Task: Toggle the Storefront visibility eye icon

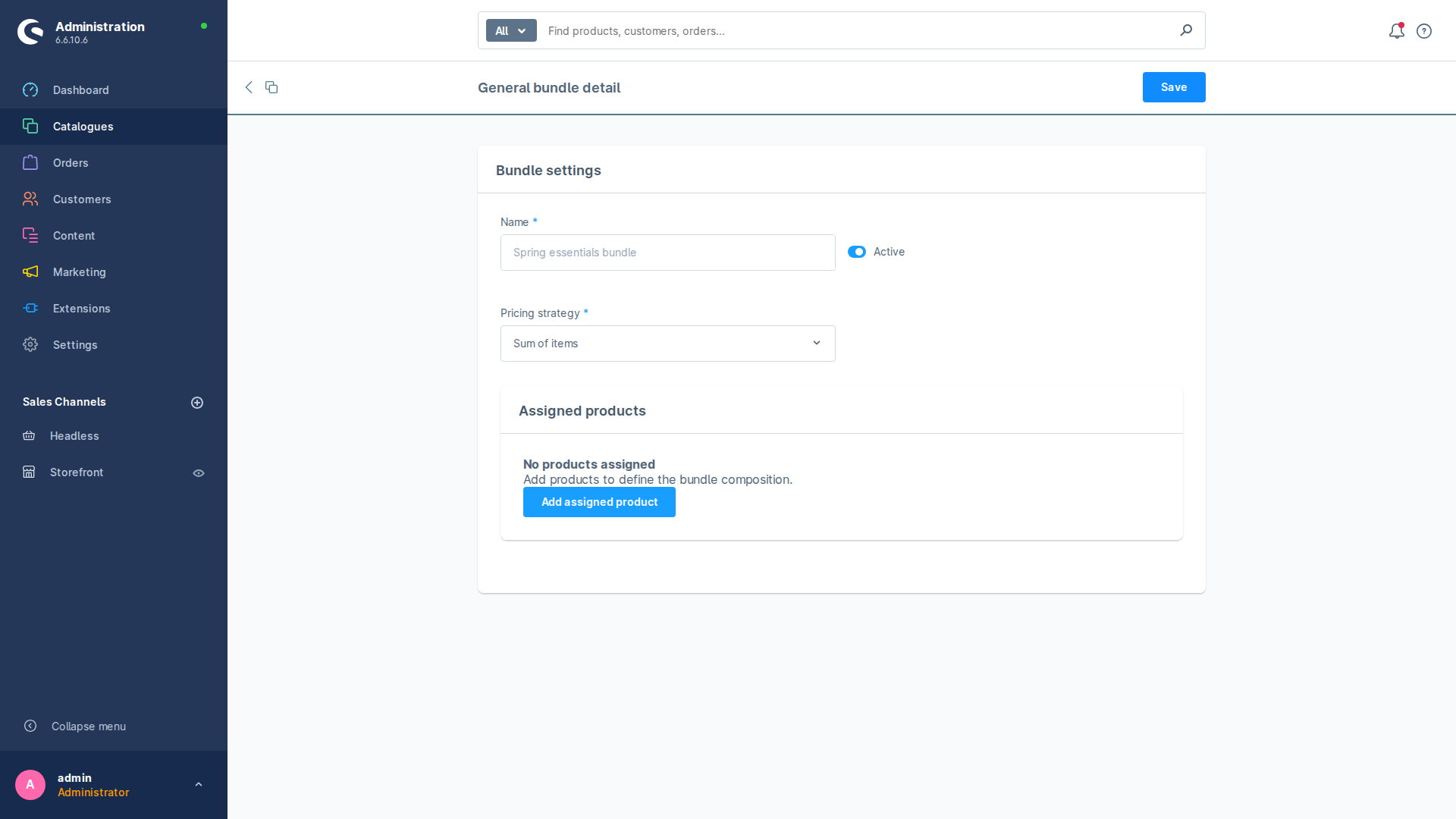Action: [x=199, y=473]
